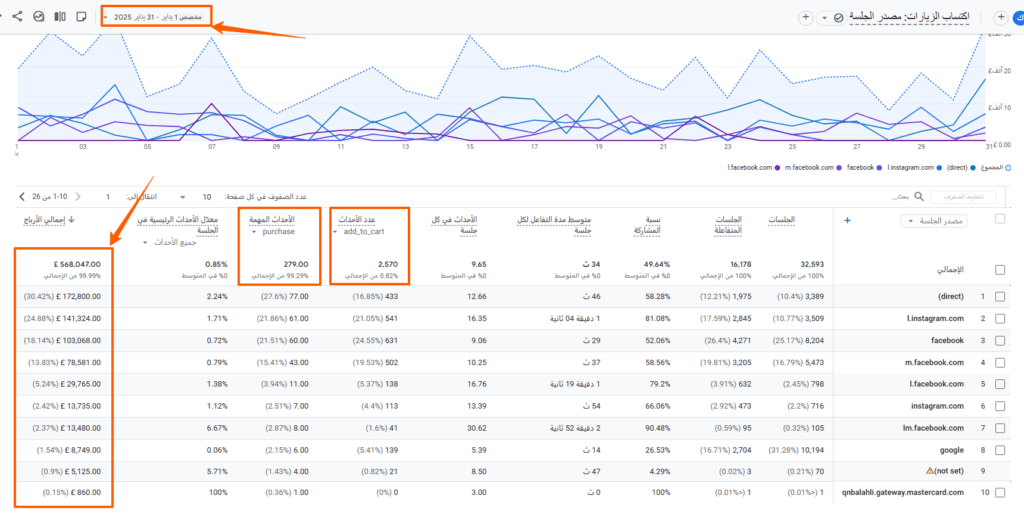Open the Insights trend icon
This screenshot has height=514, width=1024.
pyautogui.click(x=39, y=16)
